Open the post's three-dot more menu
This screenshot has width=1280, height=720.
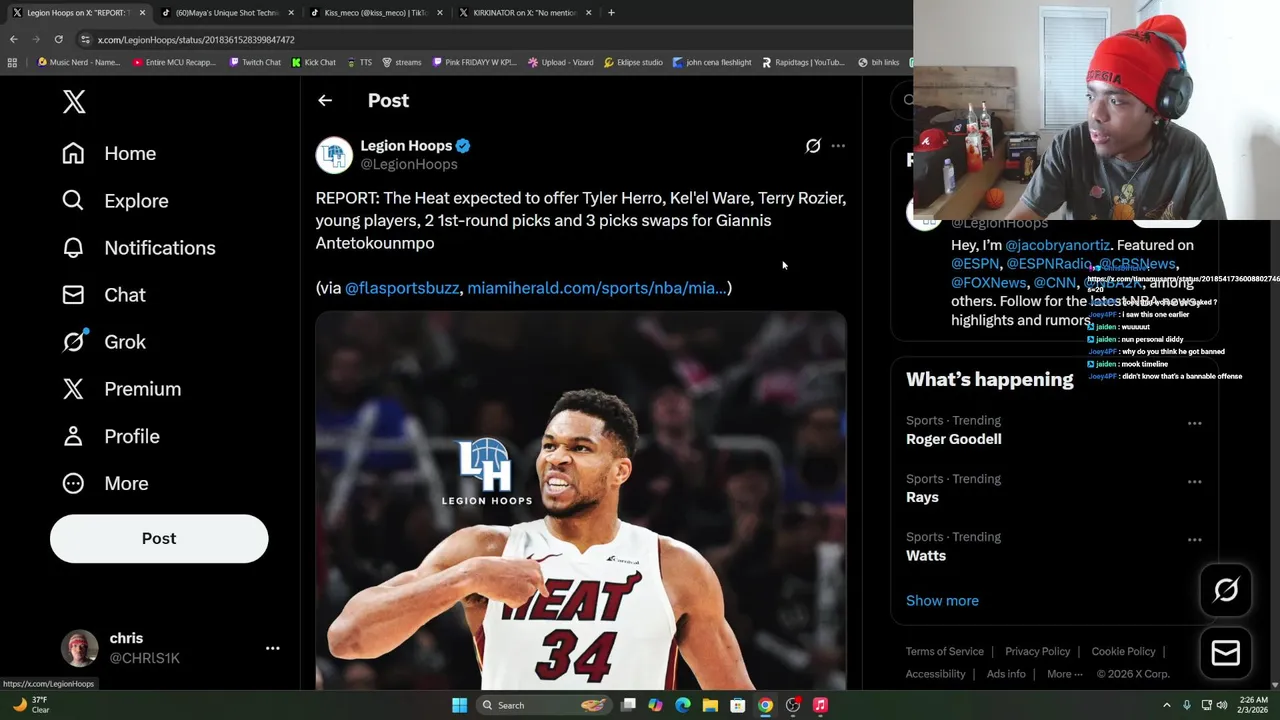(x=838, y=146)
